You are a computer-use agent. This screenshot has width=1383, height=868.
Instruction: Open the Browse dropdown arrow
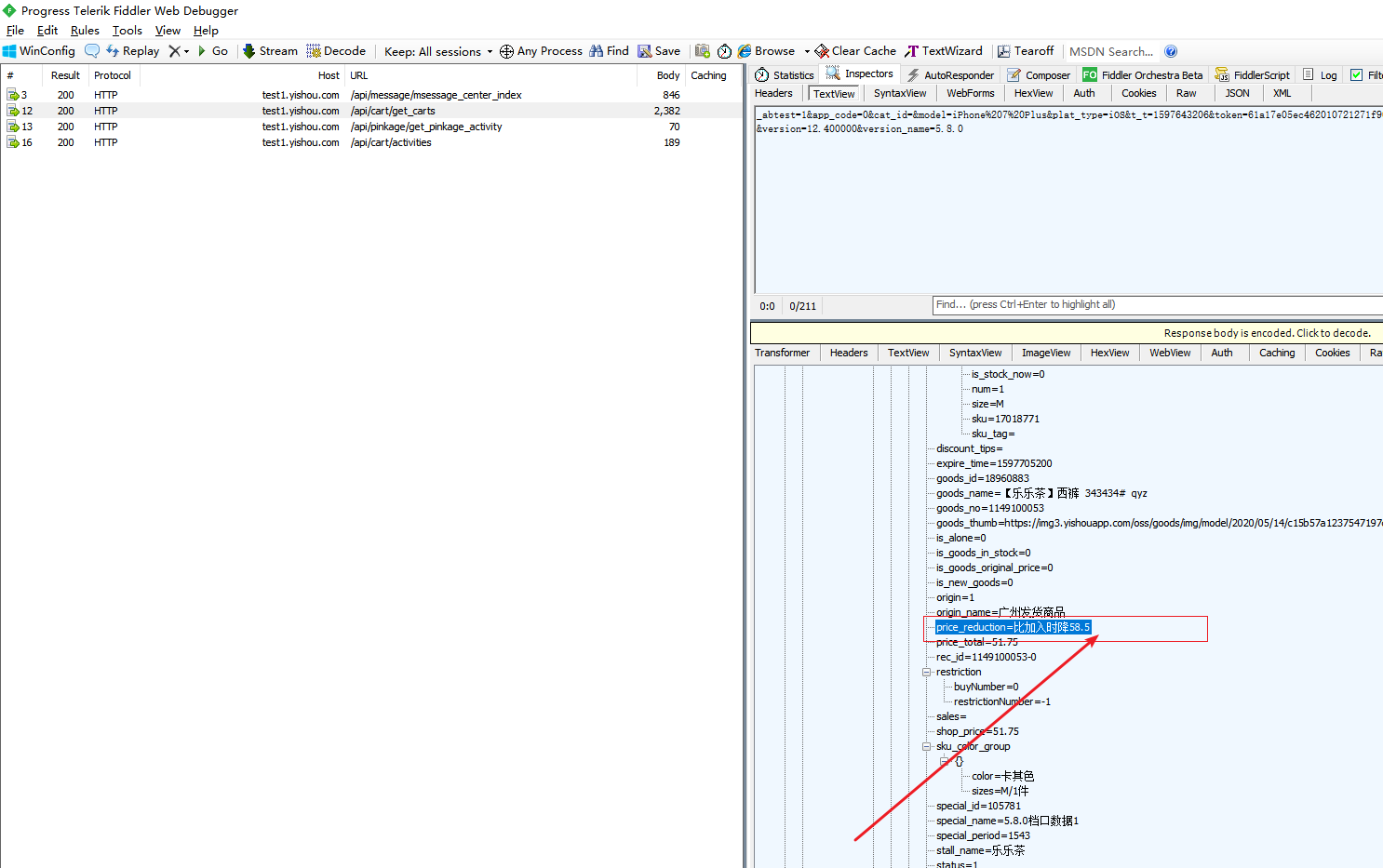(807, 52)
